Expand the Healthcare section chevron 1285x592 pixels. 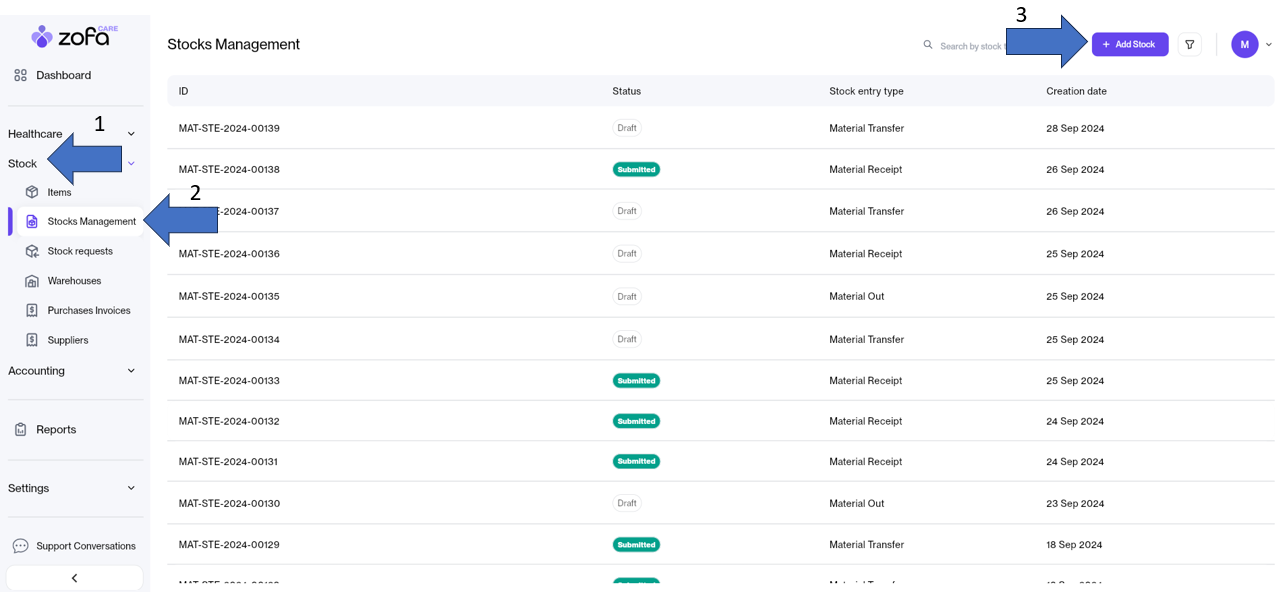[x=131, y=134]
